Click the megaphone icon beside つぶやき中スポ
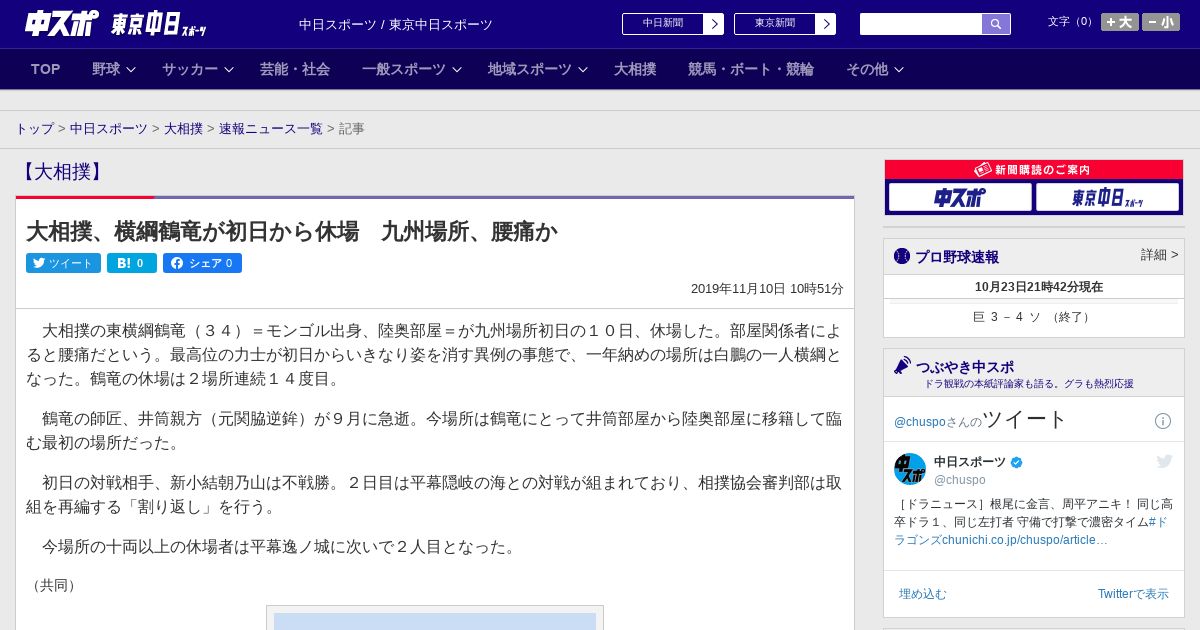Screen dimensions: 1200x630 coord(902,365)
